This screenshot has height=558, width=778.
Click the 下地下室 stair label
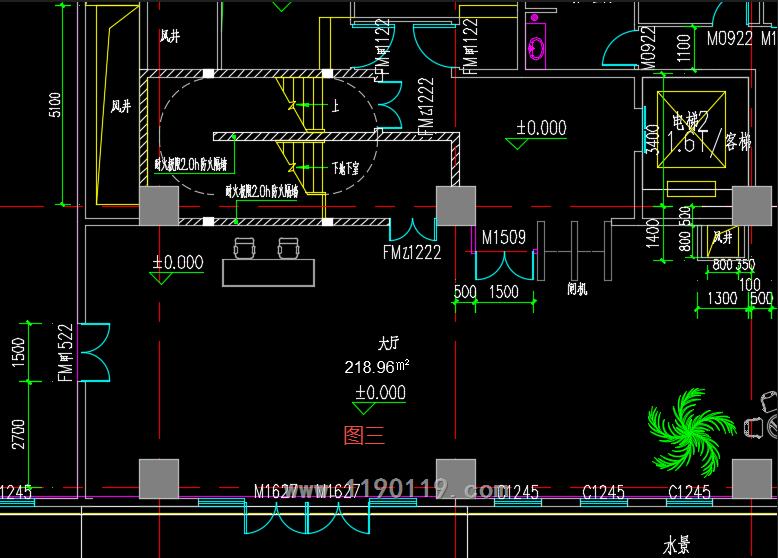tap(347, 169)
